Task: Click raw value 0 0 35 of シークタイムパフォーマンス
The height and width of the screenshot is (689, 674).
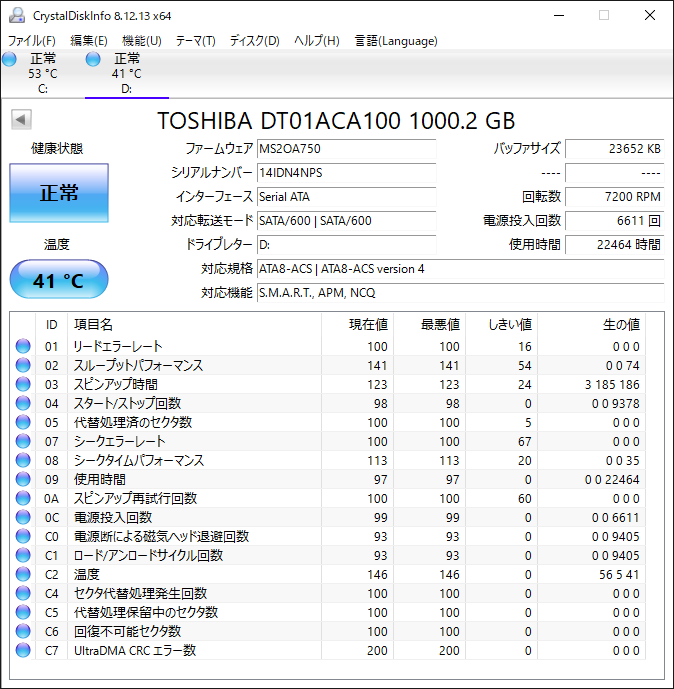Action: (623, 461)
